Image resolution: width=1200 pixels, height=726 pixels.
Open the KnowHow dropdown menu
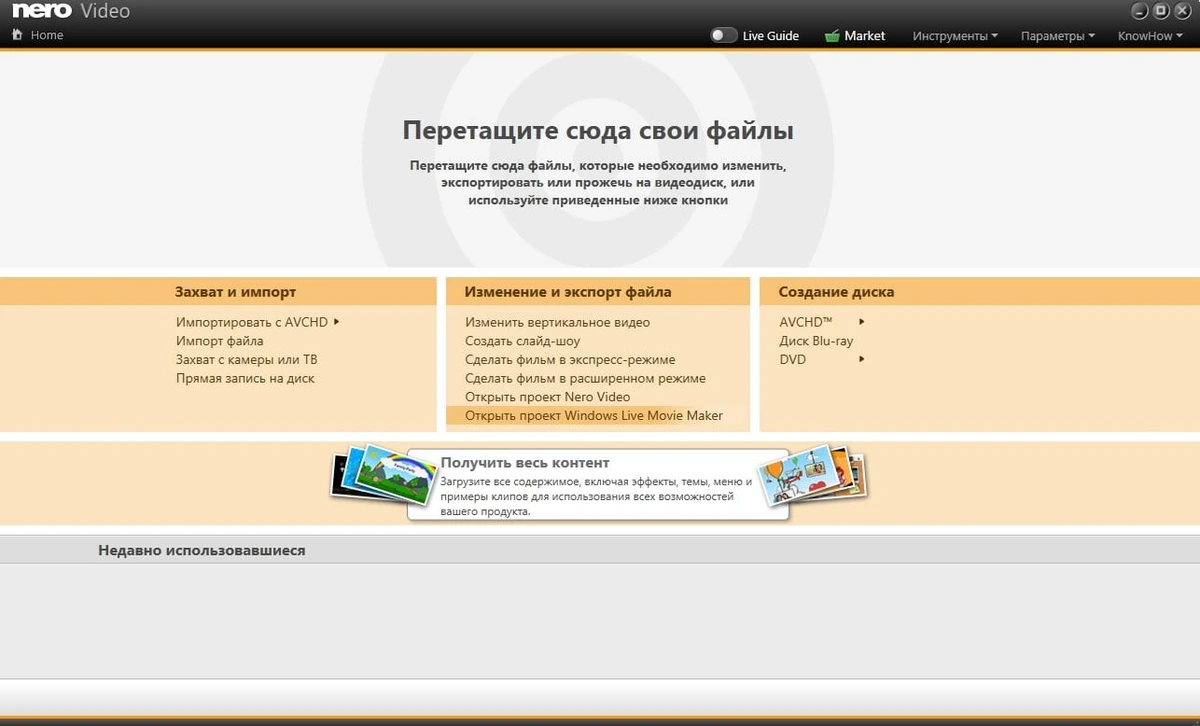coord(1150,35)
